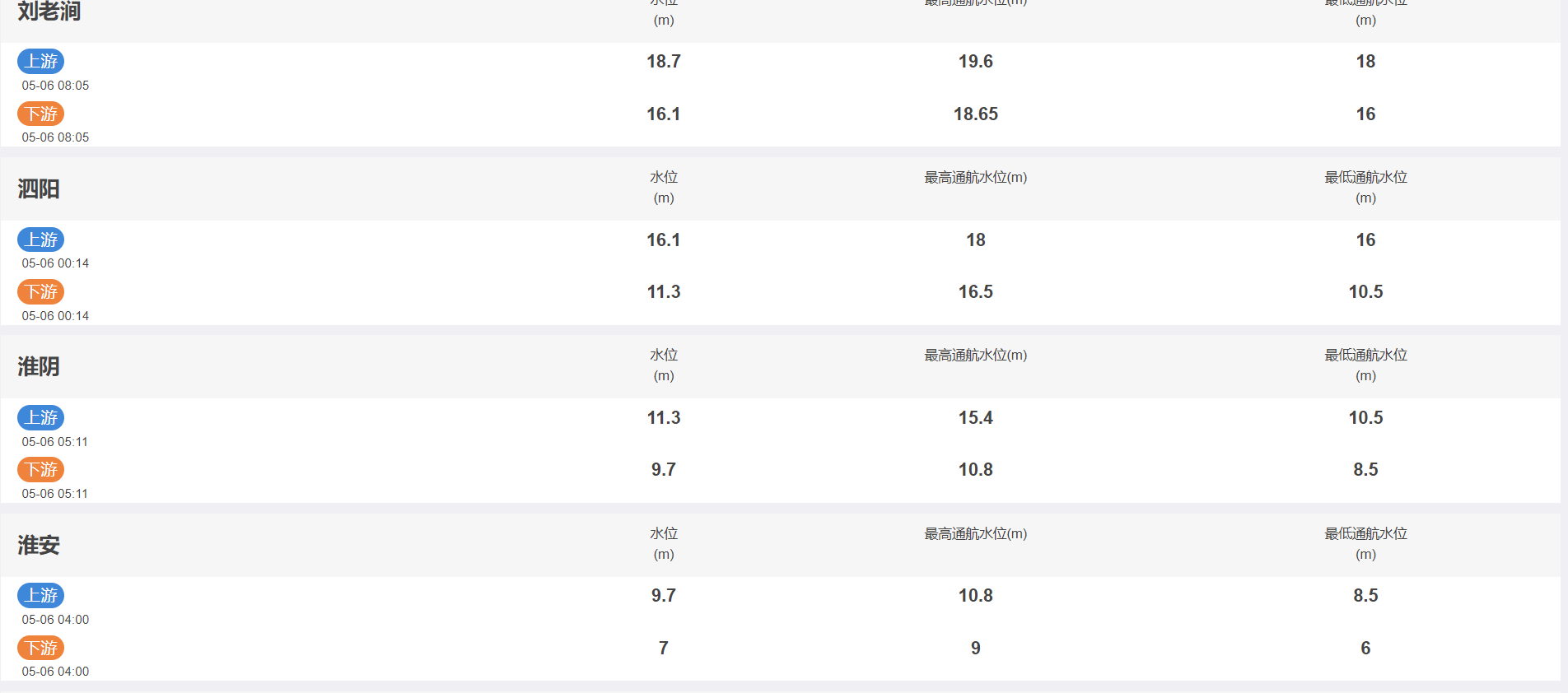
Task: Click 淮安 downstream 下游 badge
Action: tap(40, 649)
